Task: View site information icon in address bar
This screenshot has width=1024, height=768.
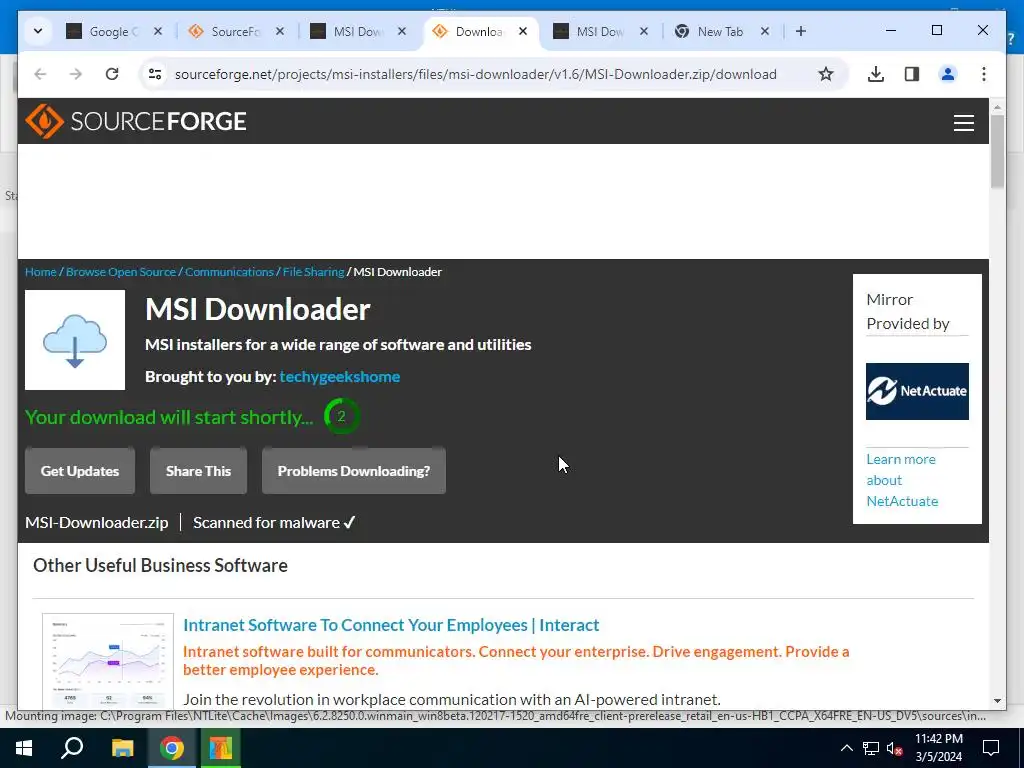Action: (x=155, y=74)
